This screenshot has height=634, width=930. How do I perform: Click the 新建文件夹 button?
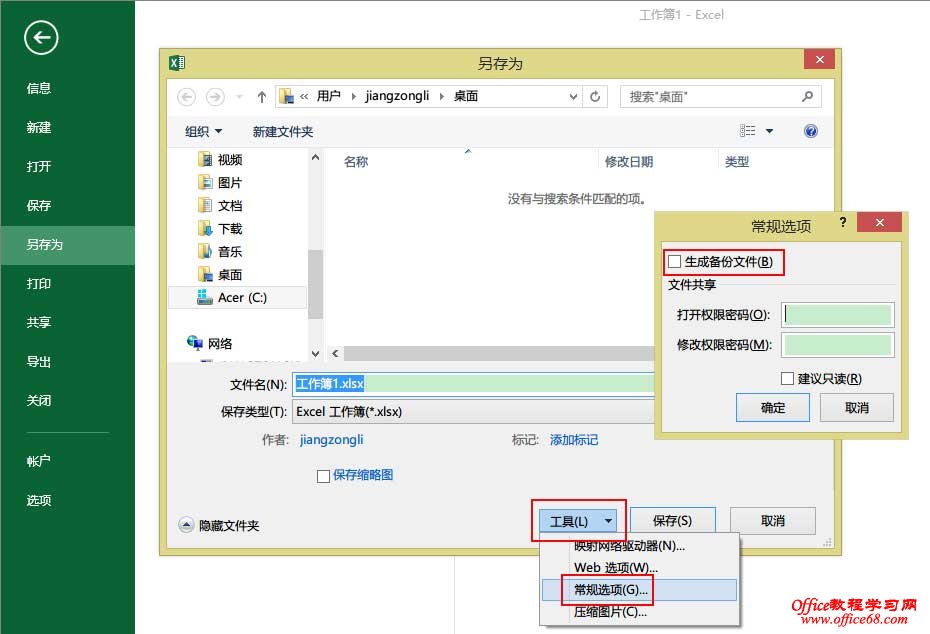tap(283, 131)
